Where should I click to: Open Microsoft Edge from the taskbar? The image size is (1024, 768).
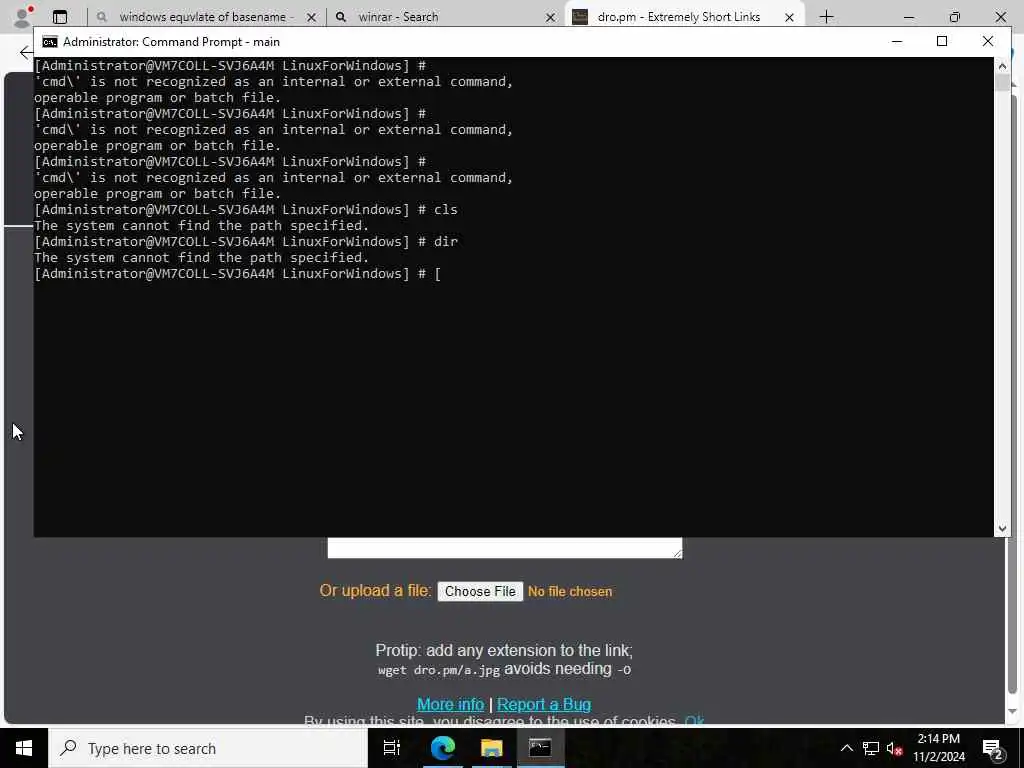[442, 748]
